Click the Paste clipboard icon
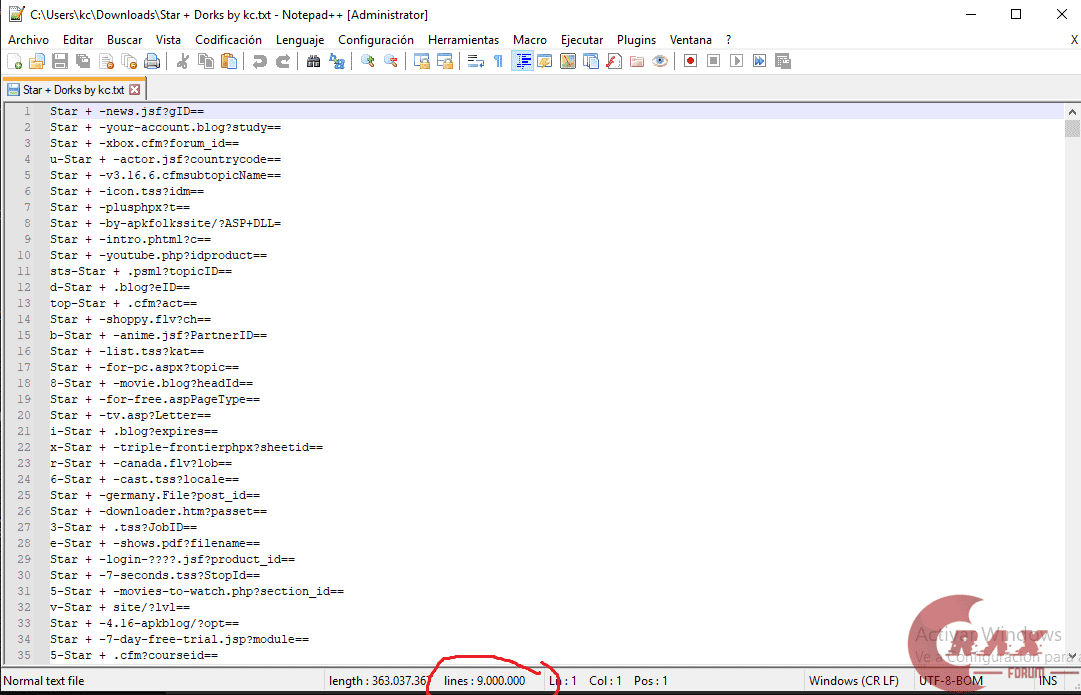The width and height of the screenshot is (1081, 695). [x=229, y=61]
